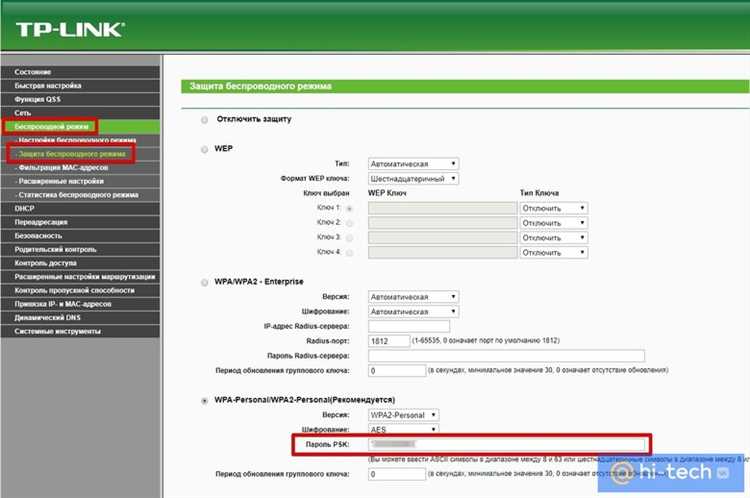Open the WPA2-Personal Версия dropdown
Screen dimensions: 750x498
404,415
